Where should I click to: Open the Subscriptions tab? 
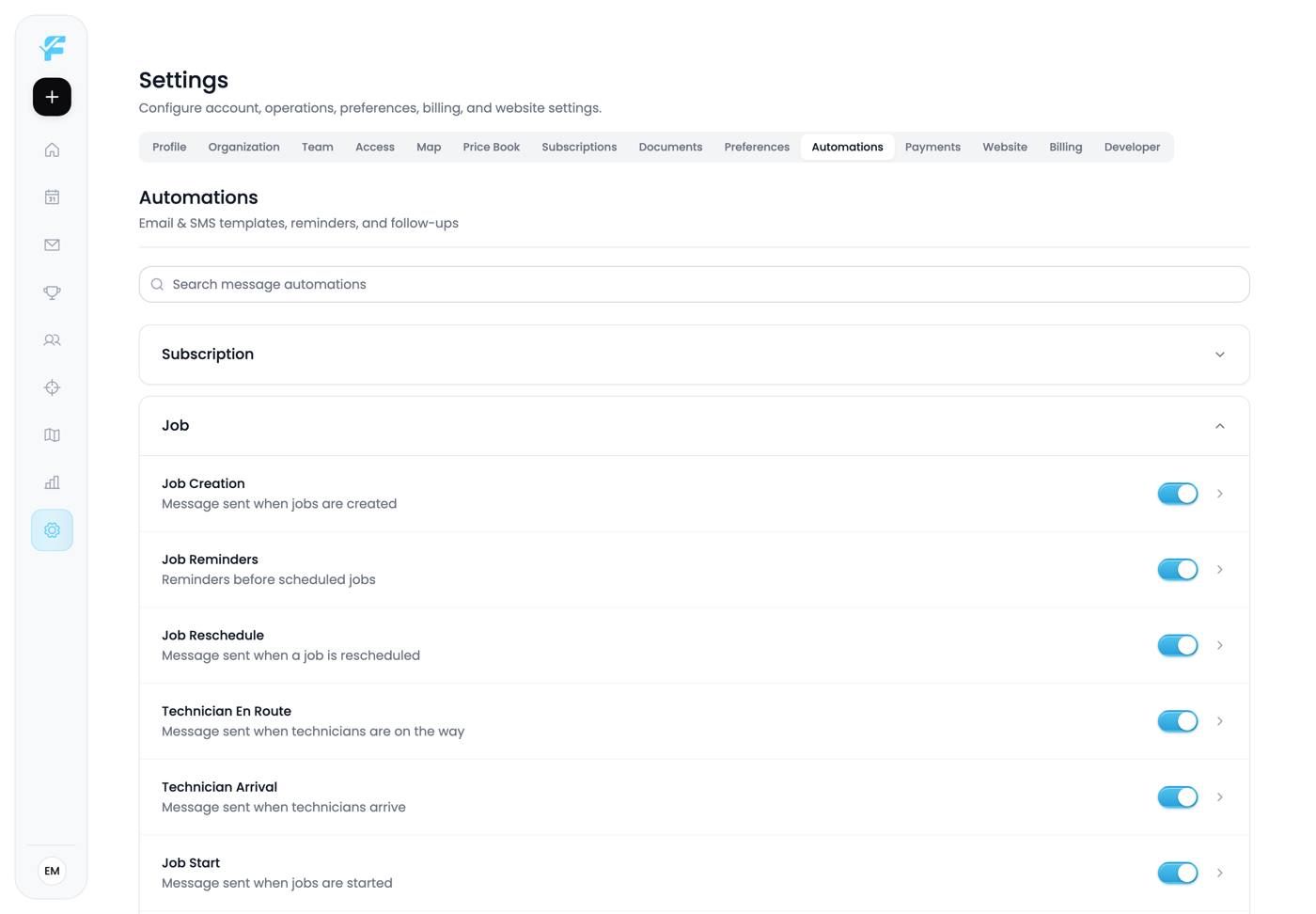point(579,147)
